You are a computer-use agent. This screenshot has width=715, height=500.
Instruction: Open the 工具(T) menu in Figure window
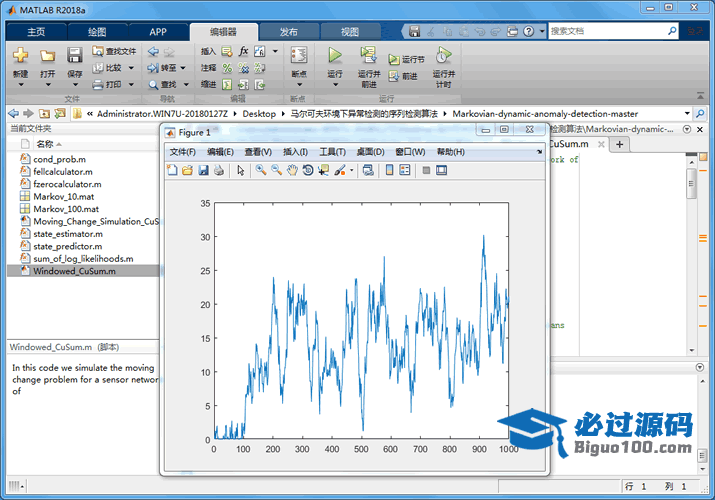tap(332, 152)
